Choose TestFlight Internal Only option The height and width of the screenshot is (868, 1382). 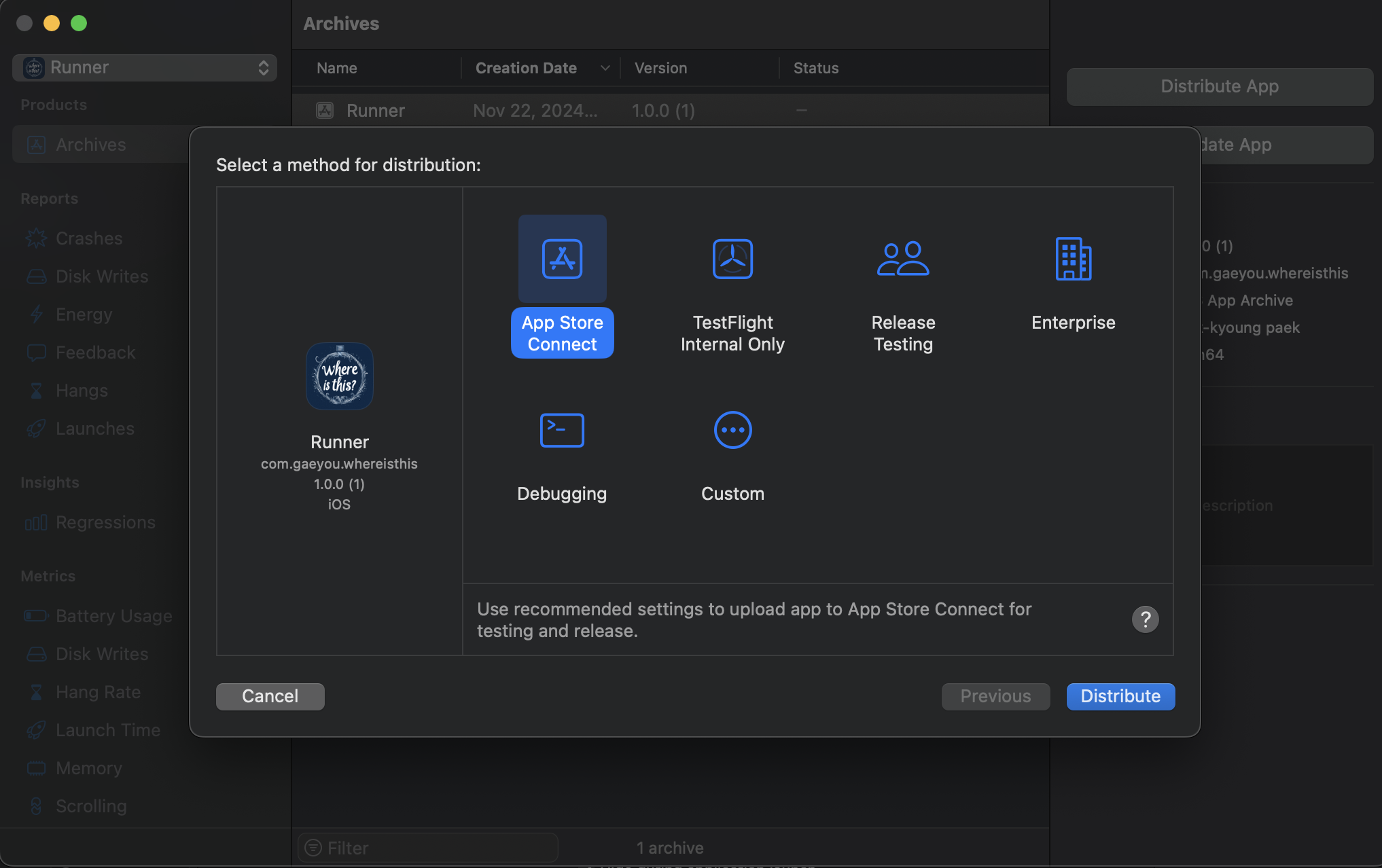[x=732, y=259]
